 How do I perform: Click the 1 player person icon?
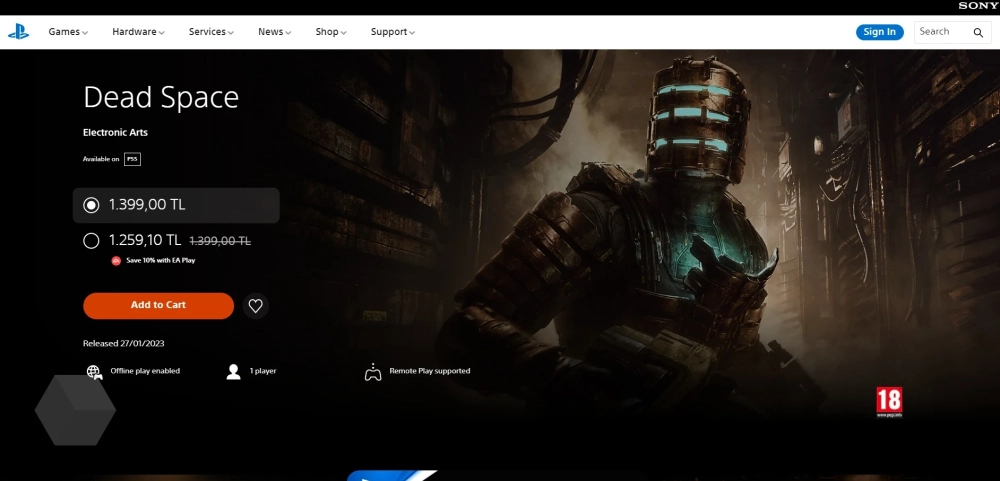coord(233,372)
